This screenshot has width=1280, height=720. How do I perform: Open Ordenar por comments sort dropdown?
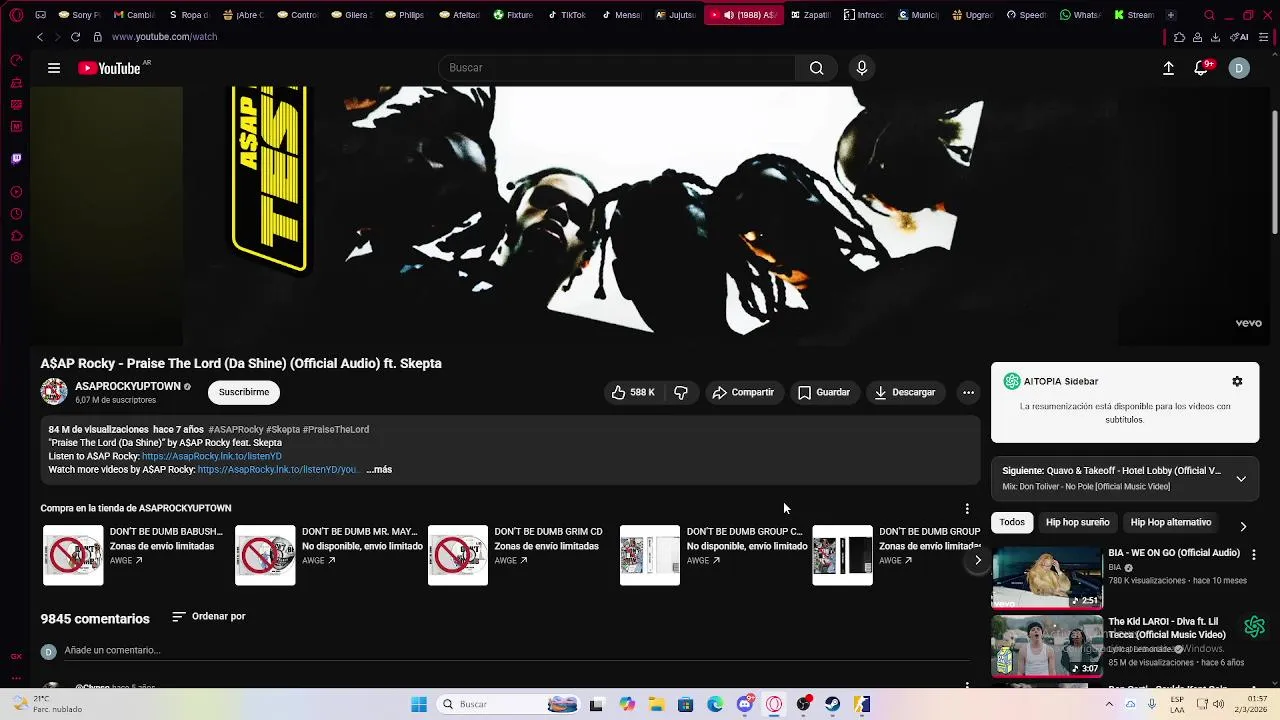[209, 617]
